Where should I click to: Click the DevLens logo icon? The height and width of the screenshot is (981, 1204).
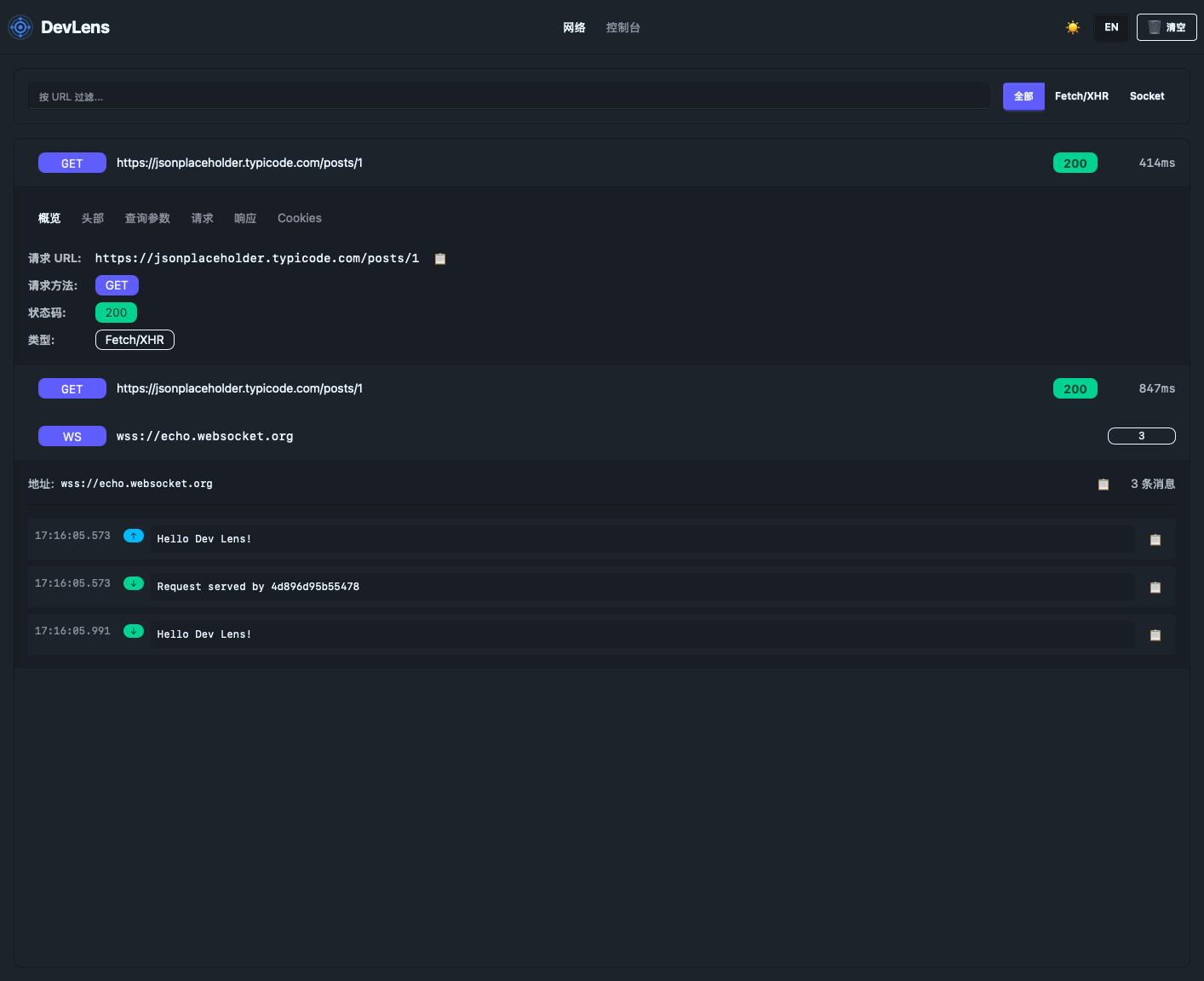[x=20, y=27]
